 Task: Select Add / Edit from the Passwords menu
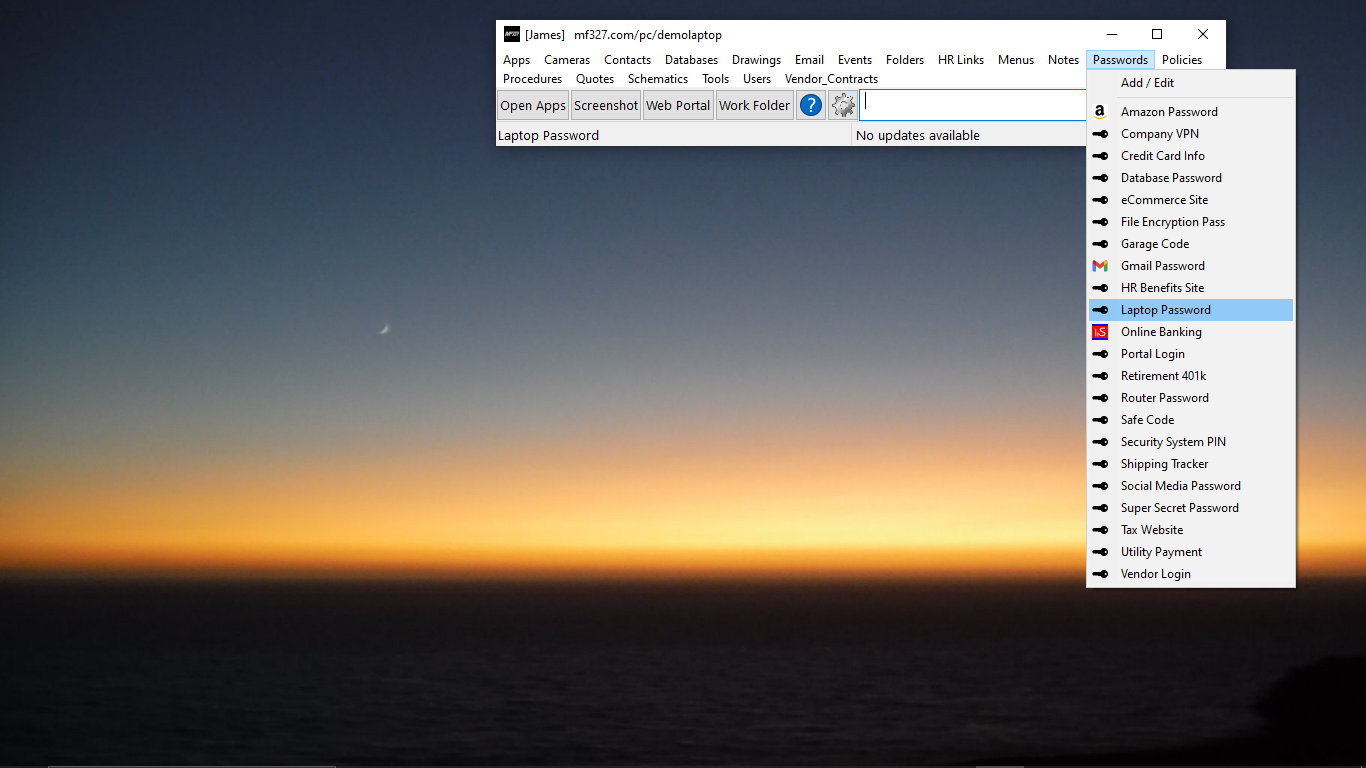tap(1147, 82)
